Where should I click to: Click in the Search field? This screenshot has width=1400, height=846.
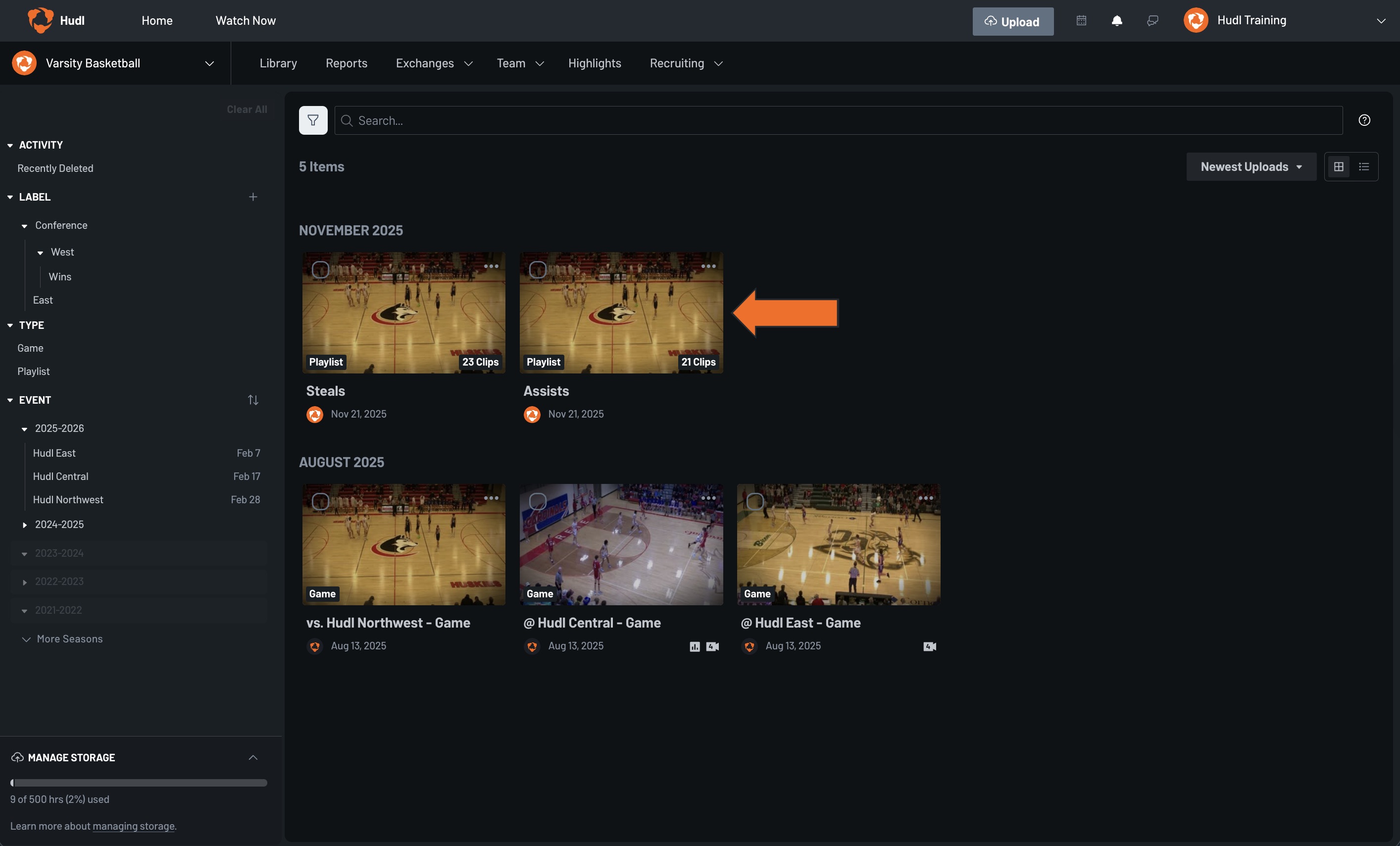click(x=838, y=120)
